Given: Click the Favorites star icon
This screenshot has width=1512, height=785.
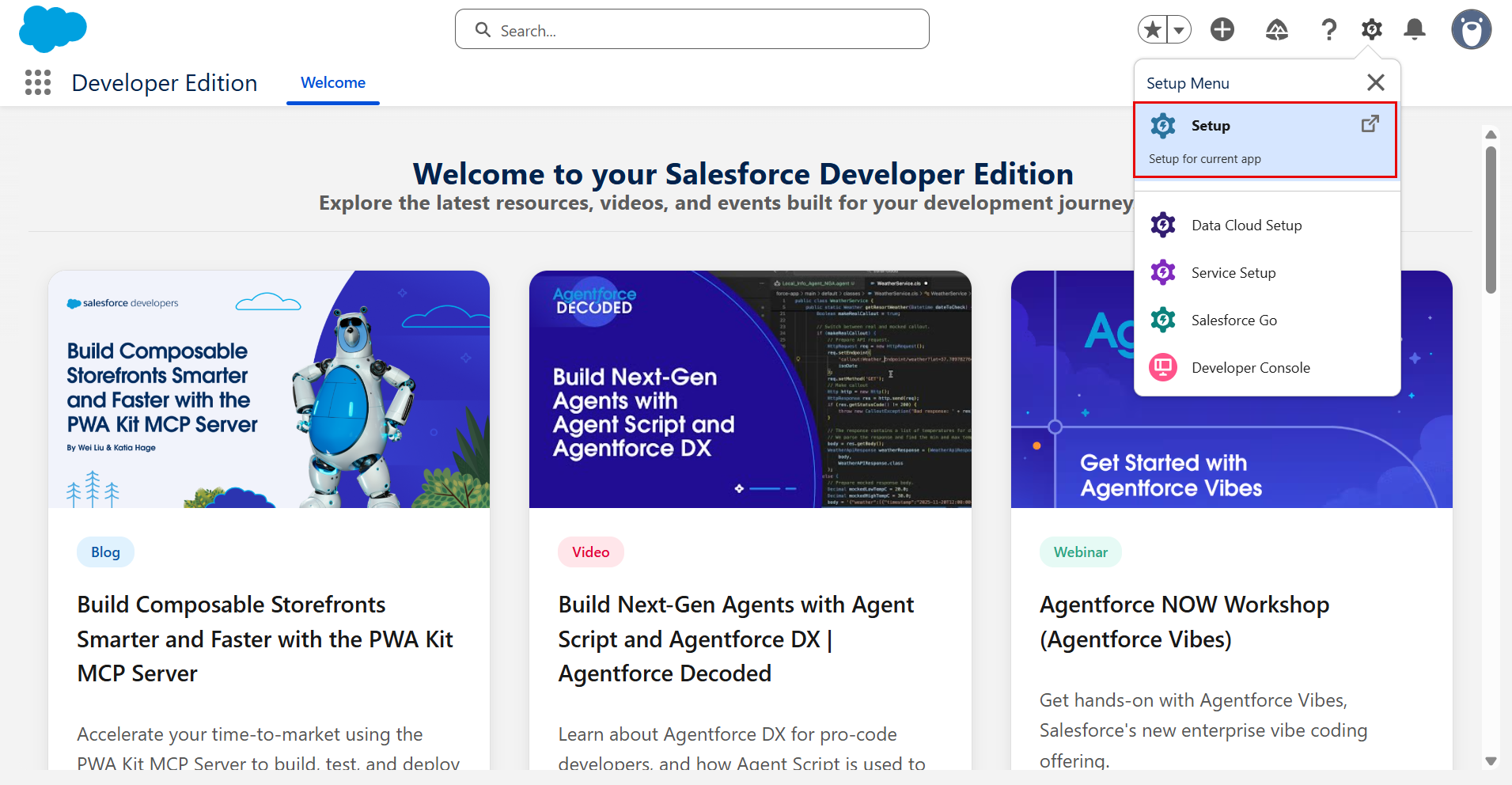Looking at the screenshot, I should [1153, 30].
